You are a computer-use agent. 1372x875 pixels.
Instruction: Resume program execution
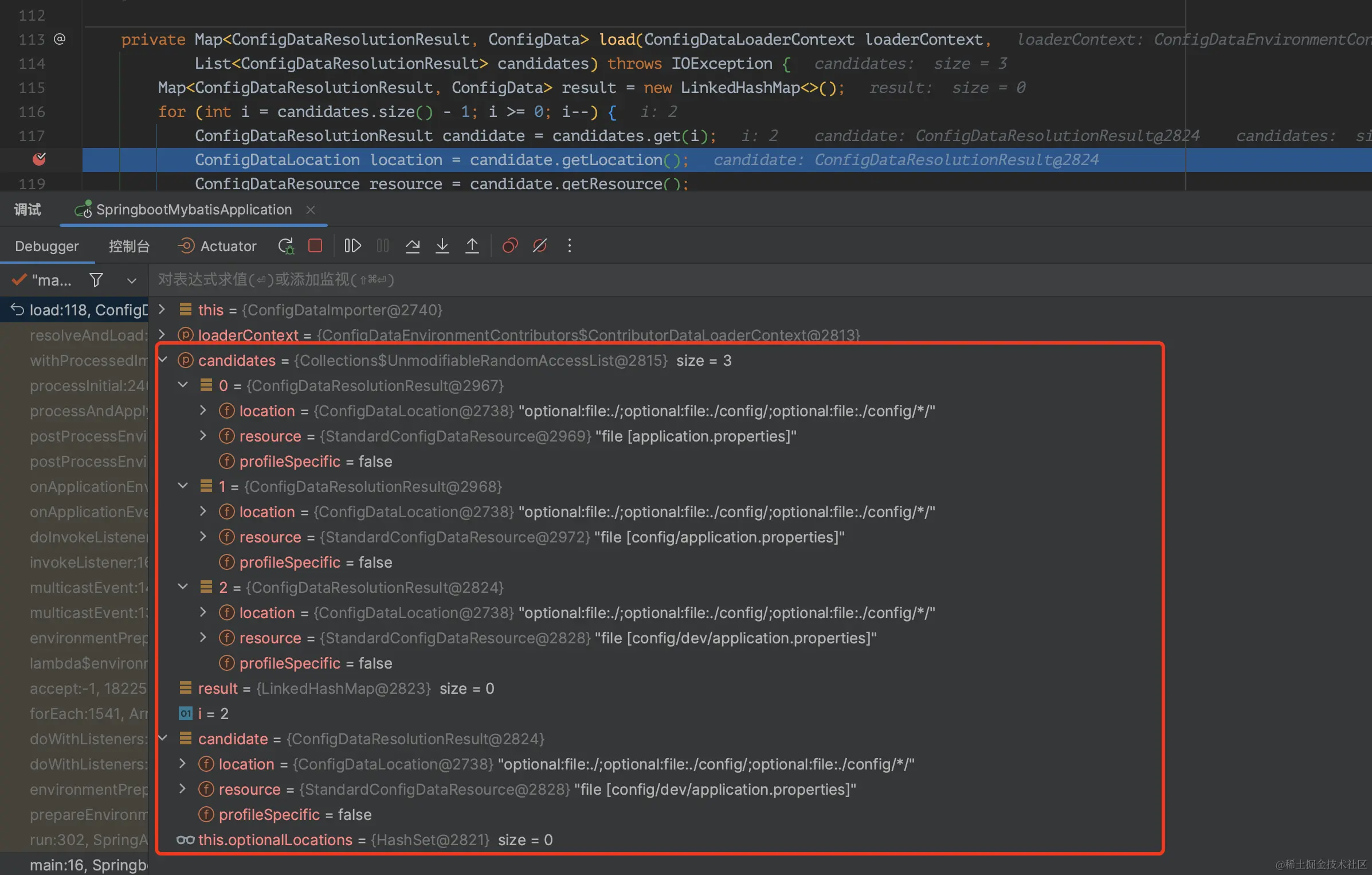pos(352,246)
